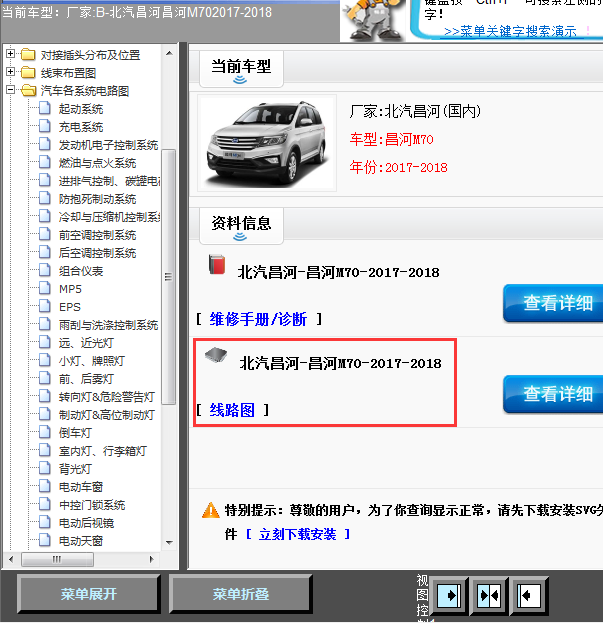Click the 线束布置图 folder icon
Screen dimensions: 603x623
[x=28, y=72]
